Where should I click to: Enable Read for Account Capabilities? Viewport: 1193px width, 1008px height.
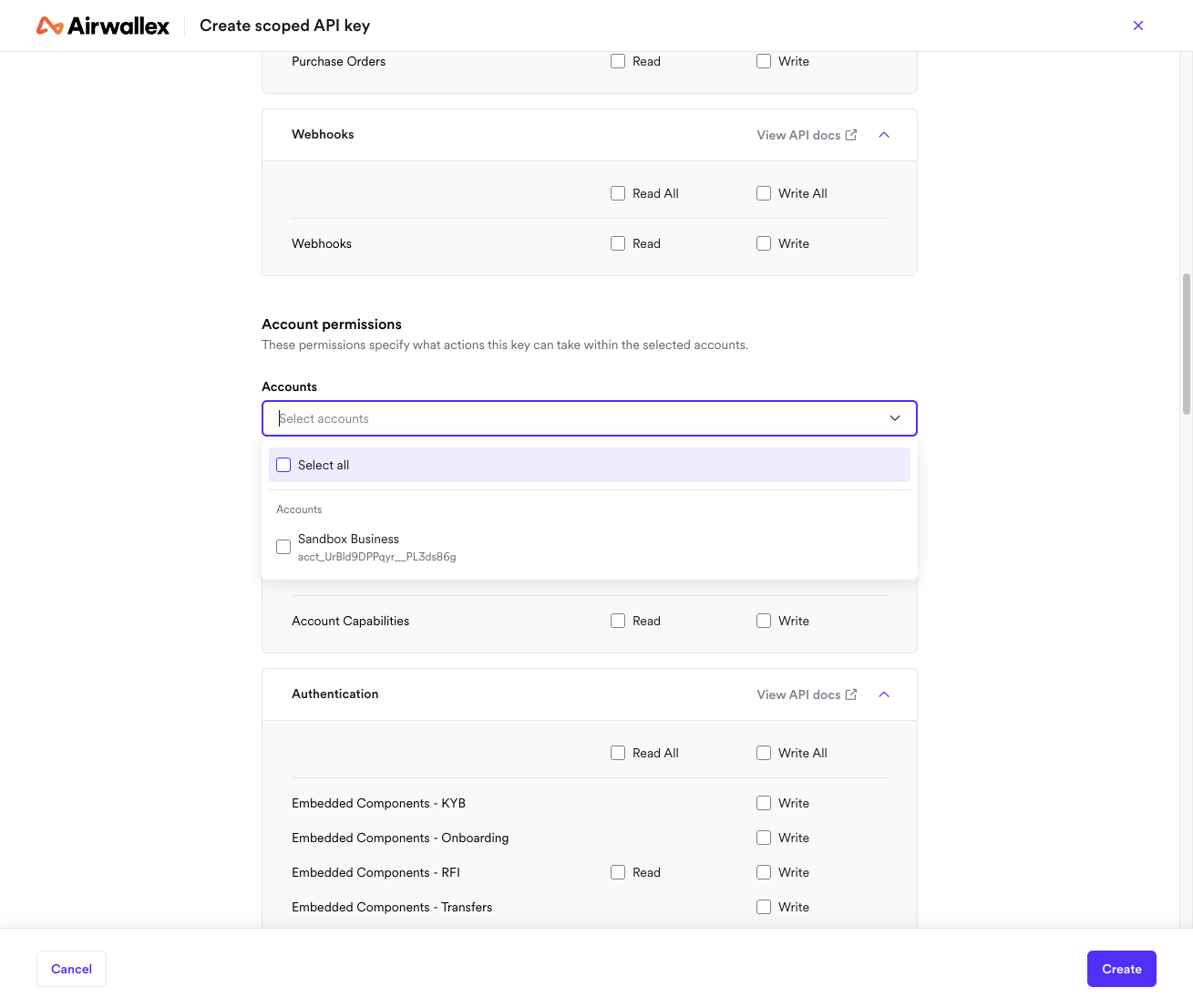click(x=618, y=621)
